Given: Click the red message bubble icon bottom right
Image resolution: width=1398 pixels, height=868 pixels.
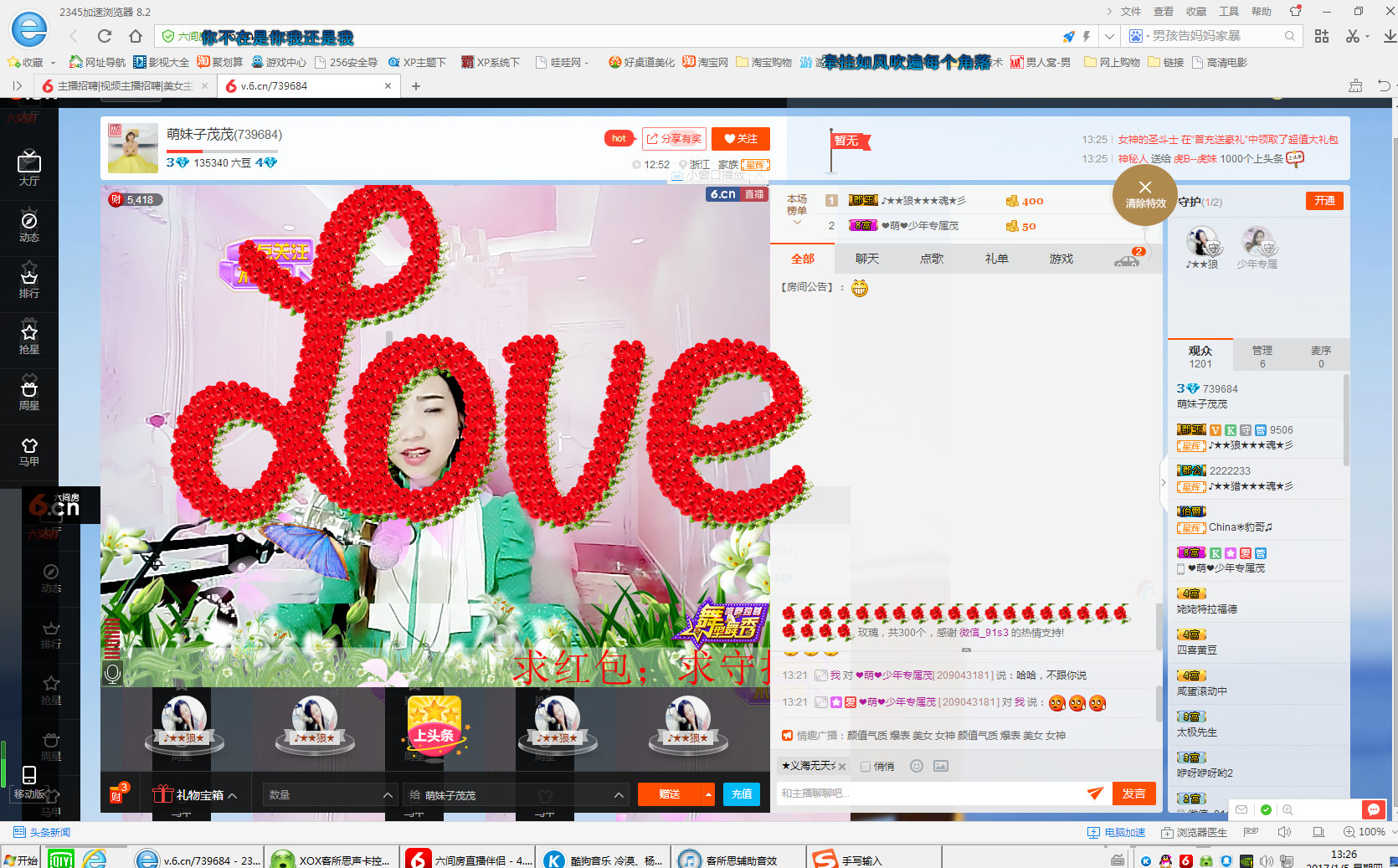Looking at the screenshot, I should pyautogui.click(x=1374, y=809).
